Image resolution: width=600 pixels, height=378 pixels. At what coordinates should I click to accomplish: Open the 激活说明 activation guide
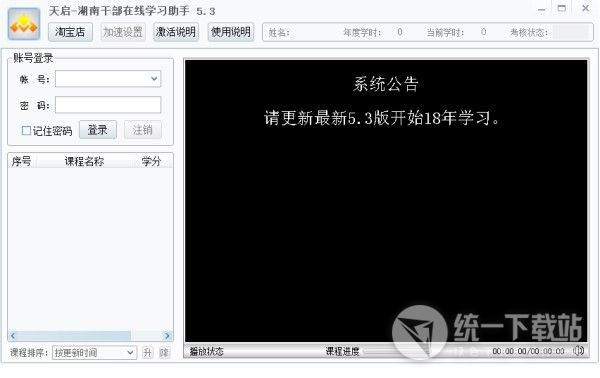[176, 32]
